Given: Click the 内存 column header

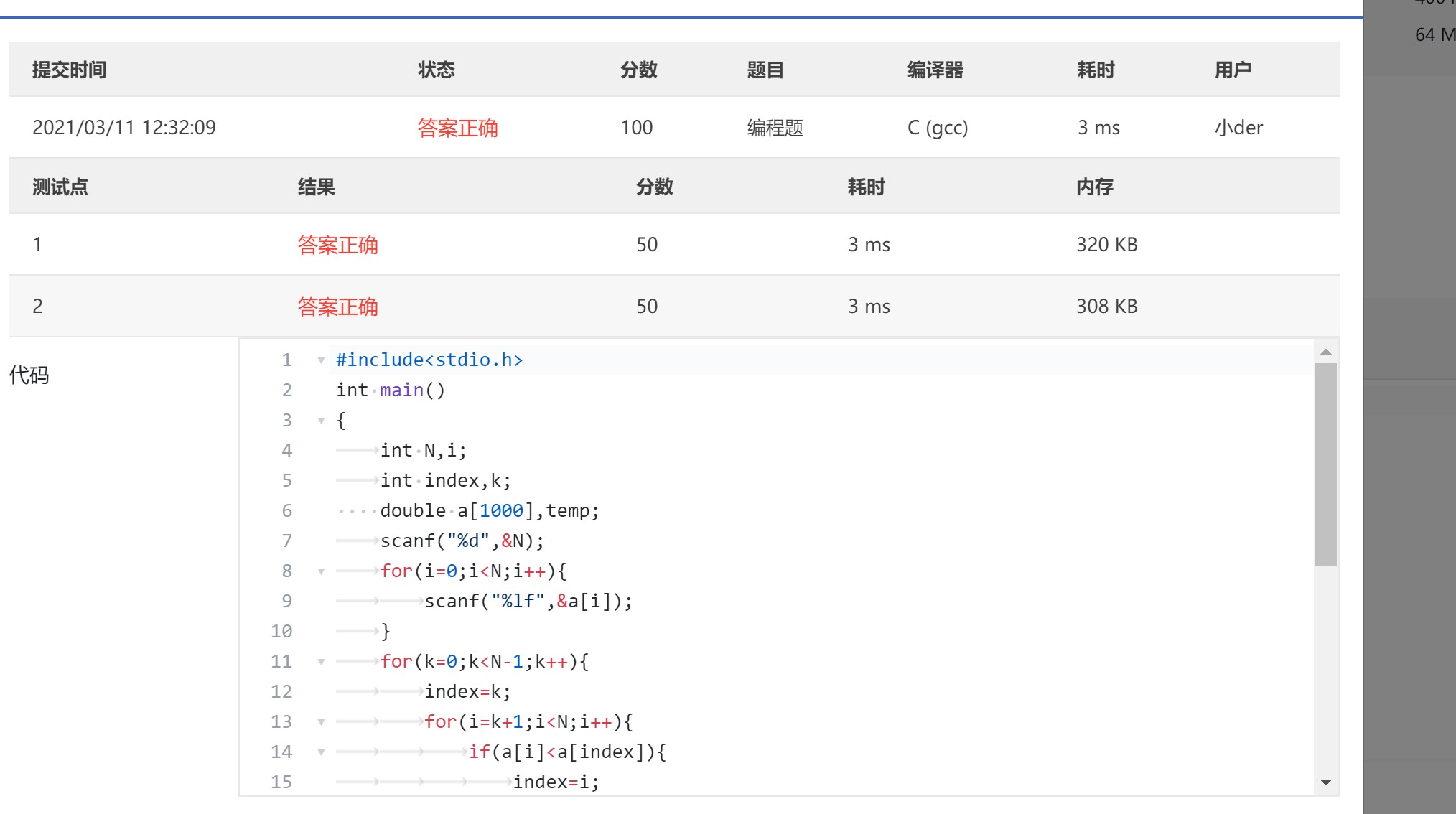Looking at the screenshot, I should click(x=1094, y=187).
